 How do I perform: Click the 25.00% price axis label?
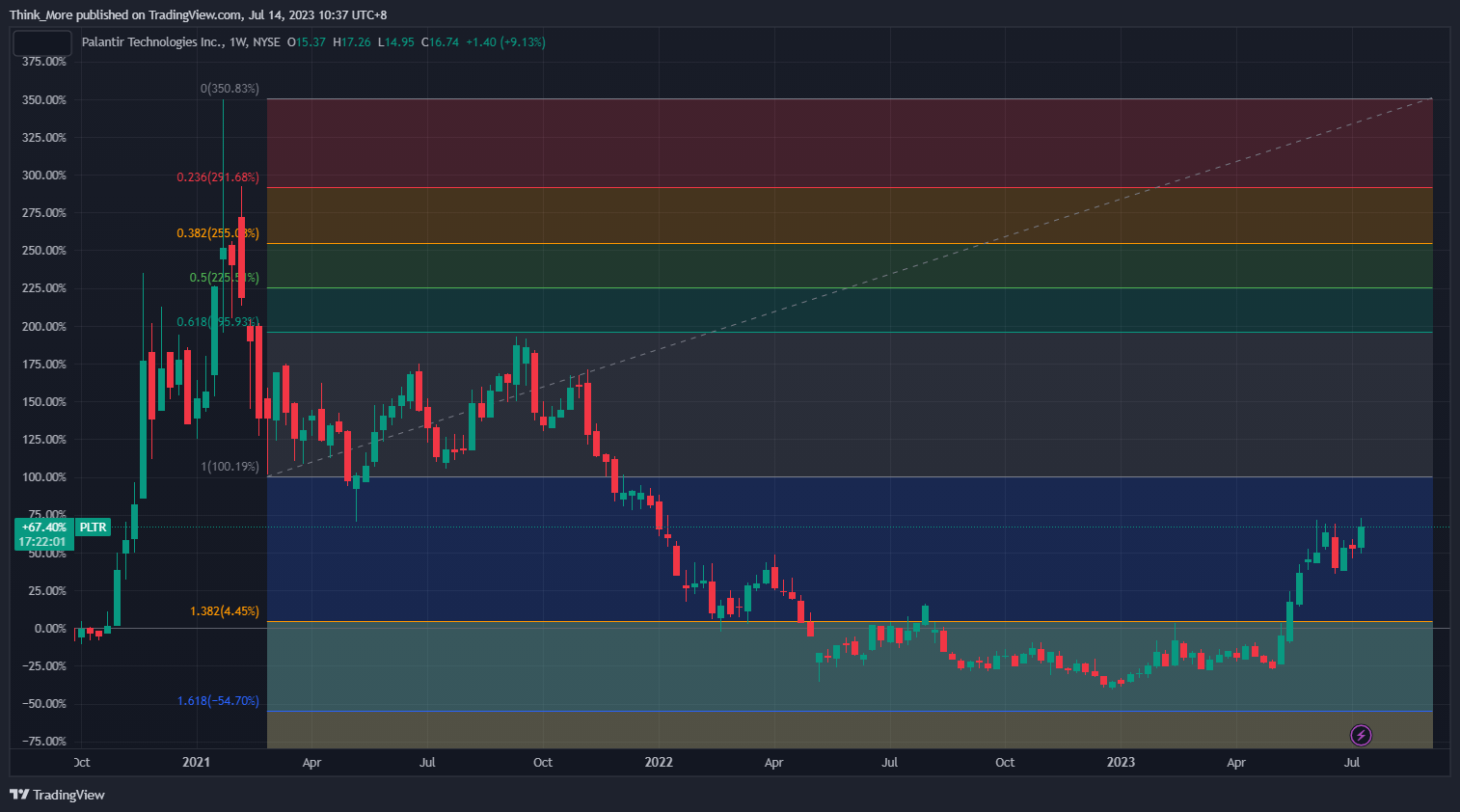click(x=46, y=591)
